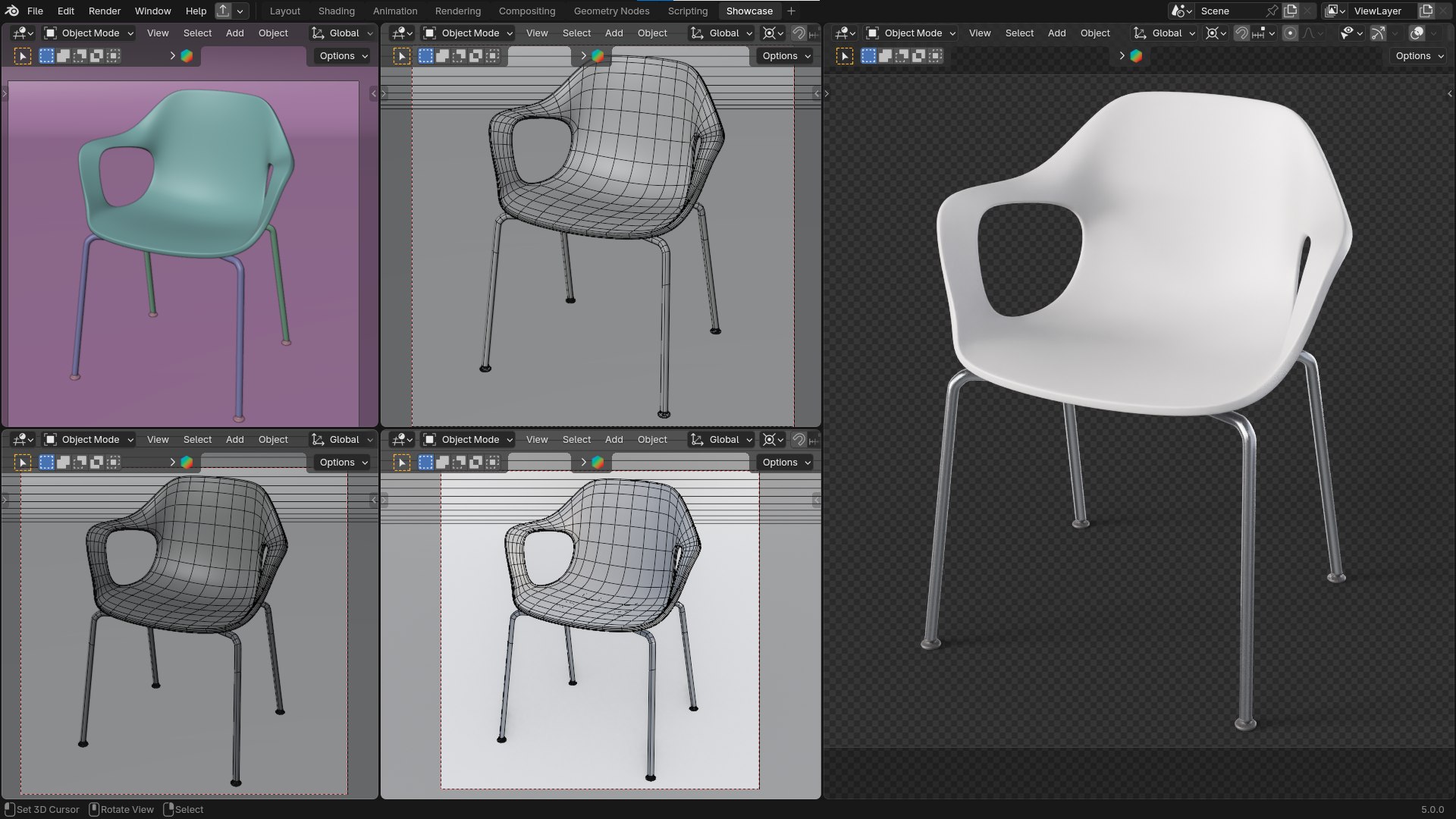Open the pivot point menu in the right viewport

point(1216,33)
